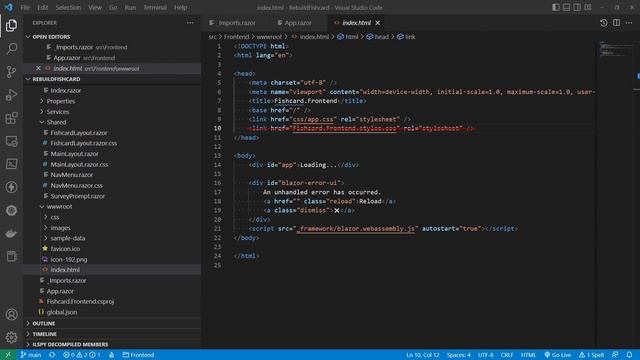Viewport: 640px width, 360px height.
Task: Open global.json in explorer
Action: point(62,312)
